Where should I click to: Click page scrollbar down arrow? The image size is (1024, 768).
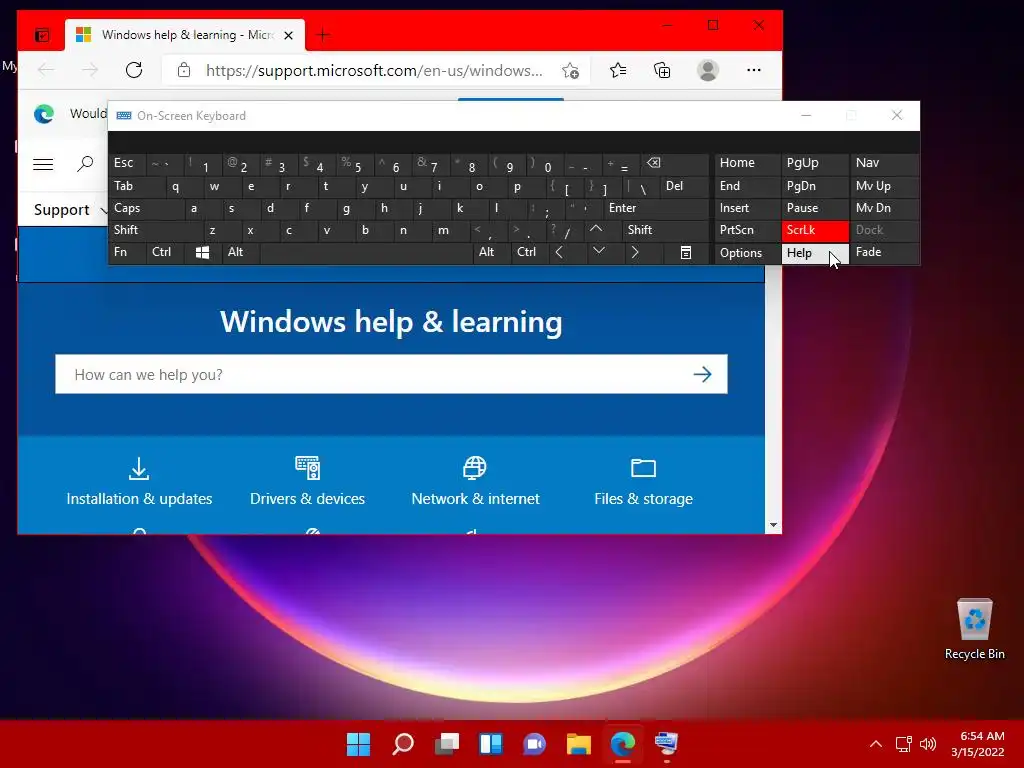(773, 525)
